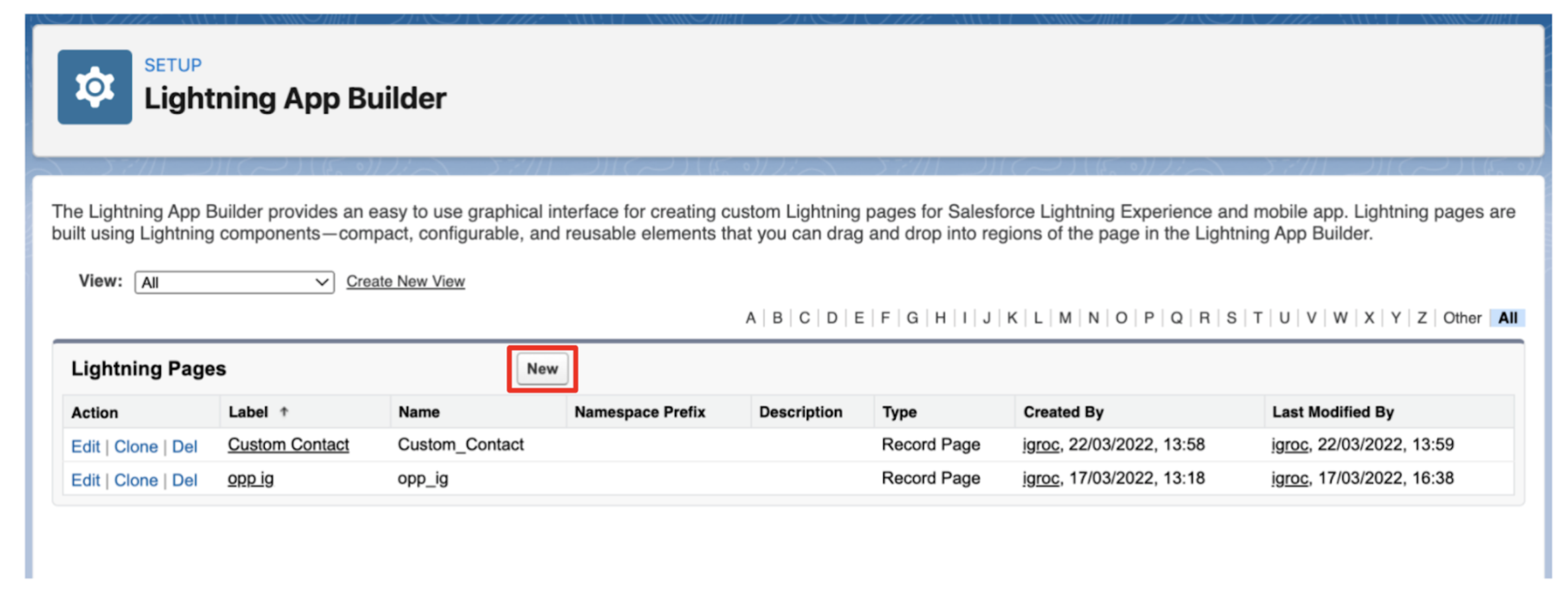The width and height of the screenshot is (1568, 591).
Task: Filter list by letter H
Action: click(x=940, y=318)
